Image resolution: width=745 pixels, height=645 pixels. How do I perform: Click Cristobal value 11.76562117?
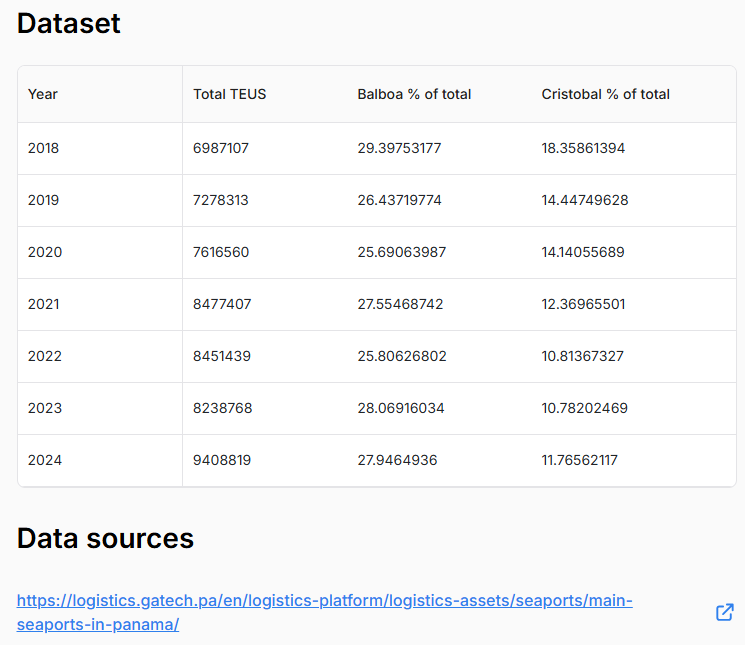pyautogui.click(x=580, y=460)
